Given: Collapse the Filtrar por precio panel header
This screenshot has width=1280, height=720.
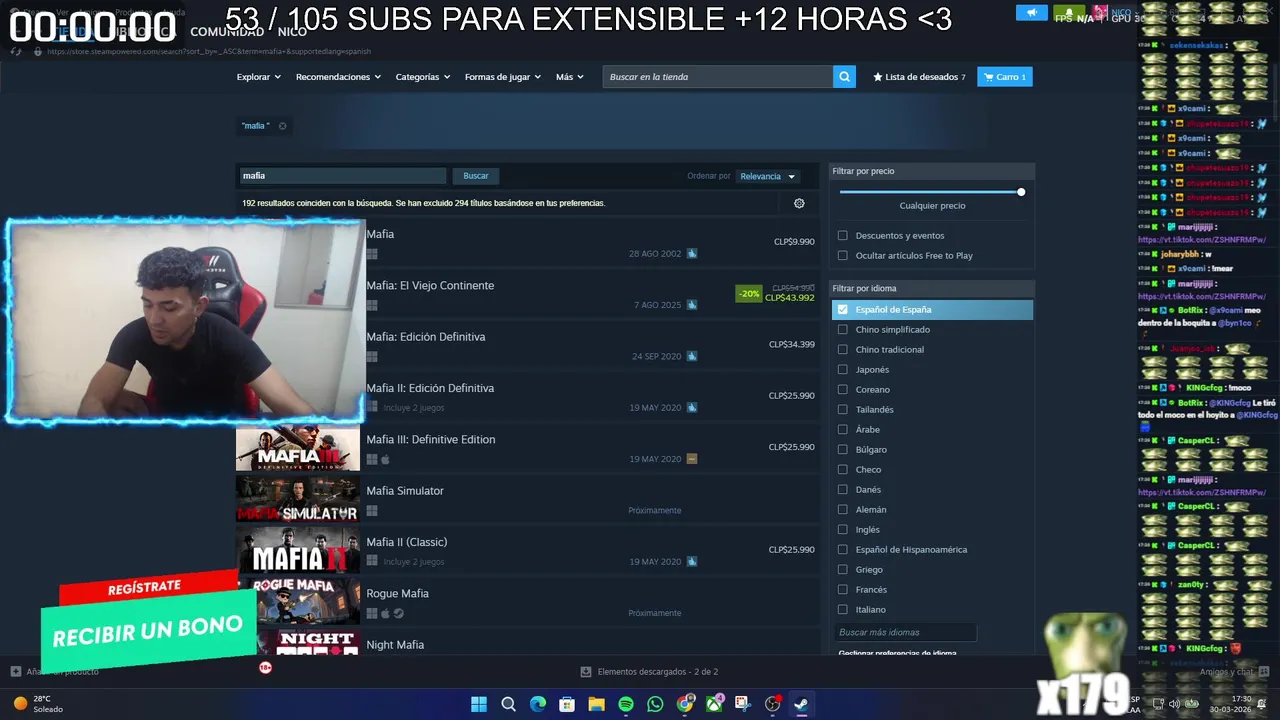Looking at the screenshot, I should [x=931, y=171].
